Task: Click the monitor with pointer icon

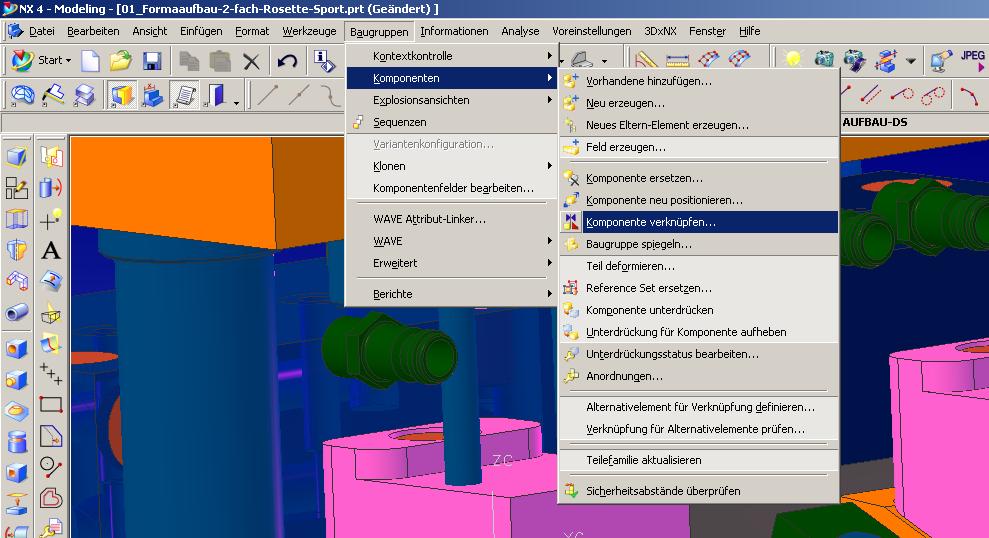Action: (x=940, y=61)
